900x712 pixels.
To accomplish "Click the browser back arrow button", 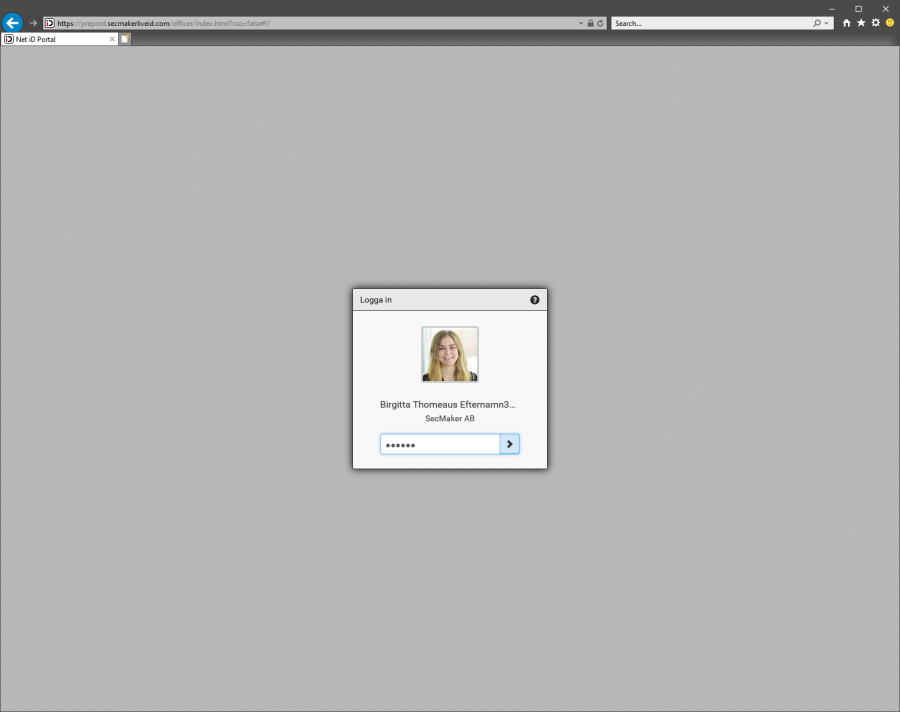I will 12,22.
